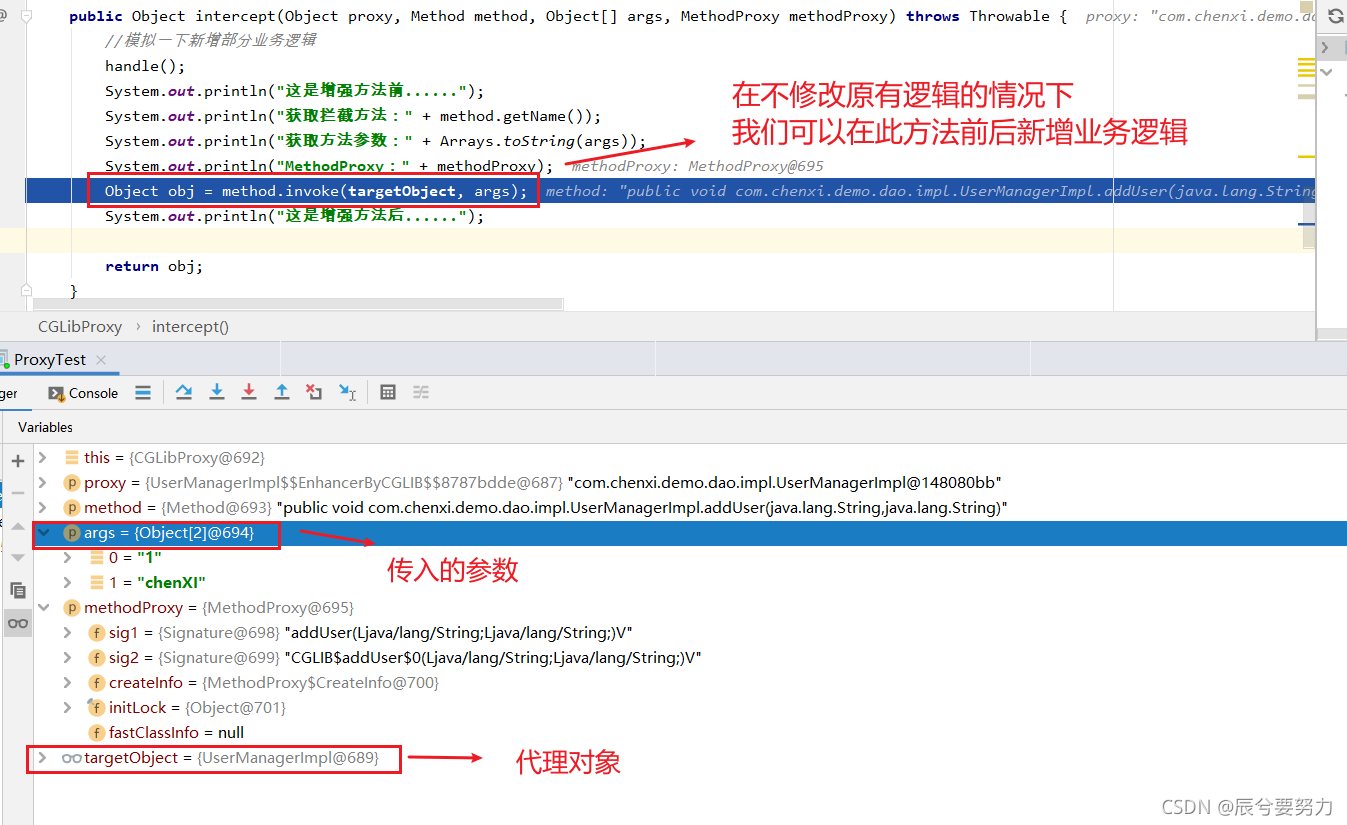Viewport: 1347px width, 825px height.
Task: Expand args element 0
Action: [x=68, y=557]
